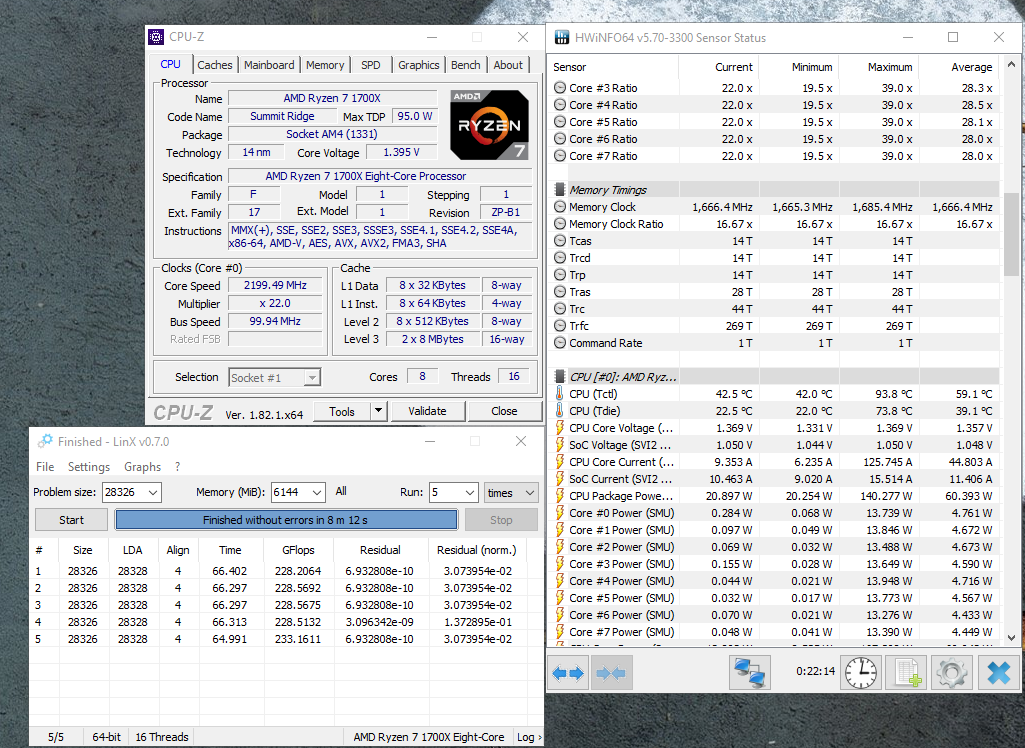Open the File menu in LinX

[45, 466]
